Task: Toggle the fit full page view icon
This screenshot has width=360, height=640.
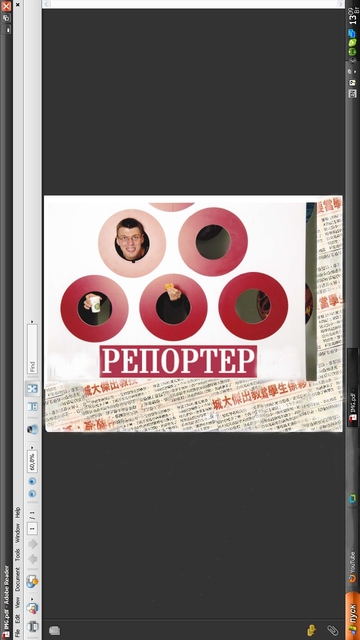Action: 32,389
